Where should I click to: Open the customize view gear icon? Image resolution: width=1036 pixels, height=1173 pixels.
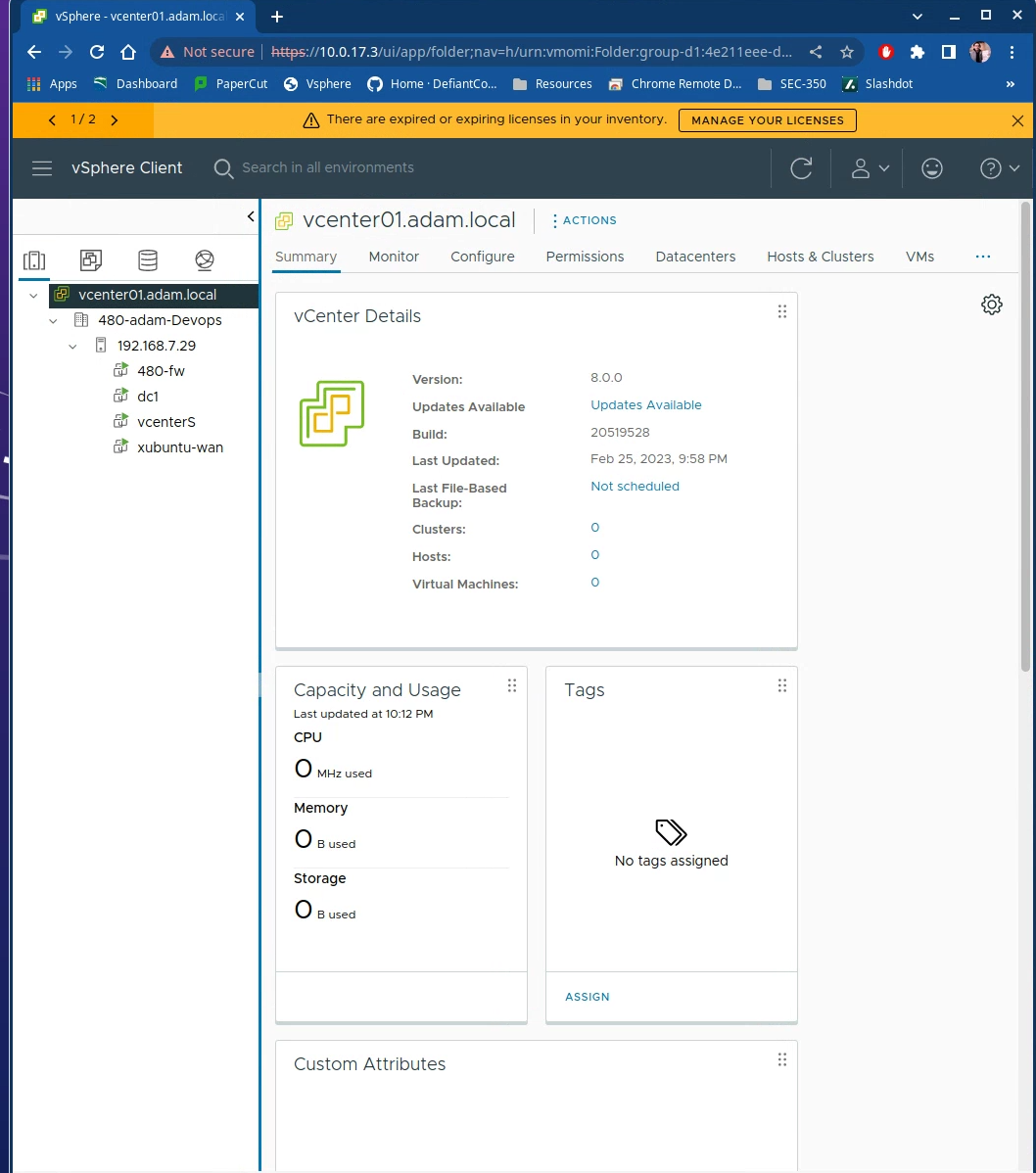click(x=991, y=305)
